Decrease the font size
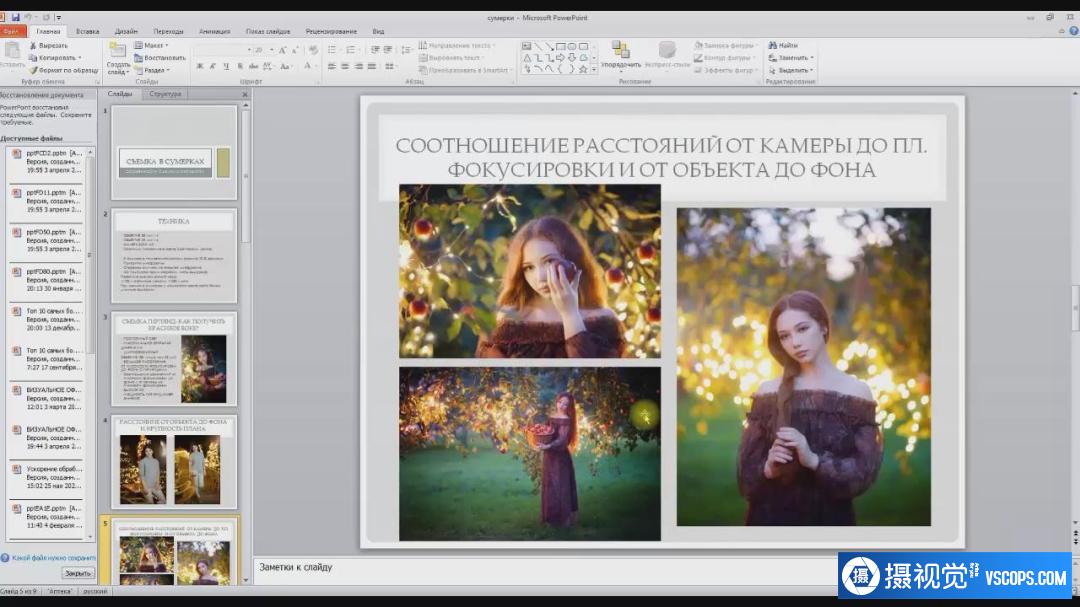The height and width of the screenshot is (607, 1080). 295,50
